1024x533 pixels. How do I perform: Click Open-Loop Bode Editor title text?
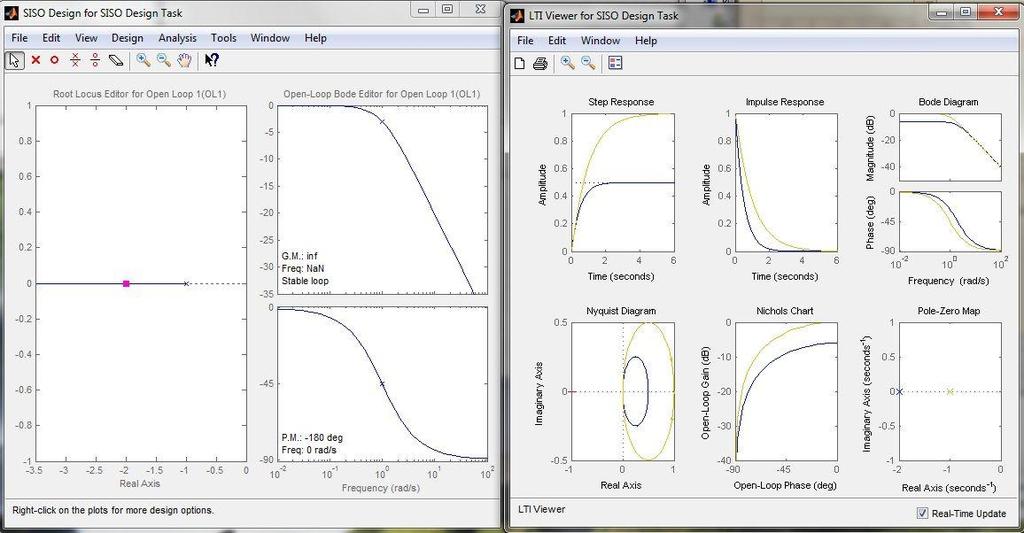click(381, 94)
